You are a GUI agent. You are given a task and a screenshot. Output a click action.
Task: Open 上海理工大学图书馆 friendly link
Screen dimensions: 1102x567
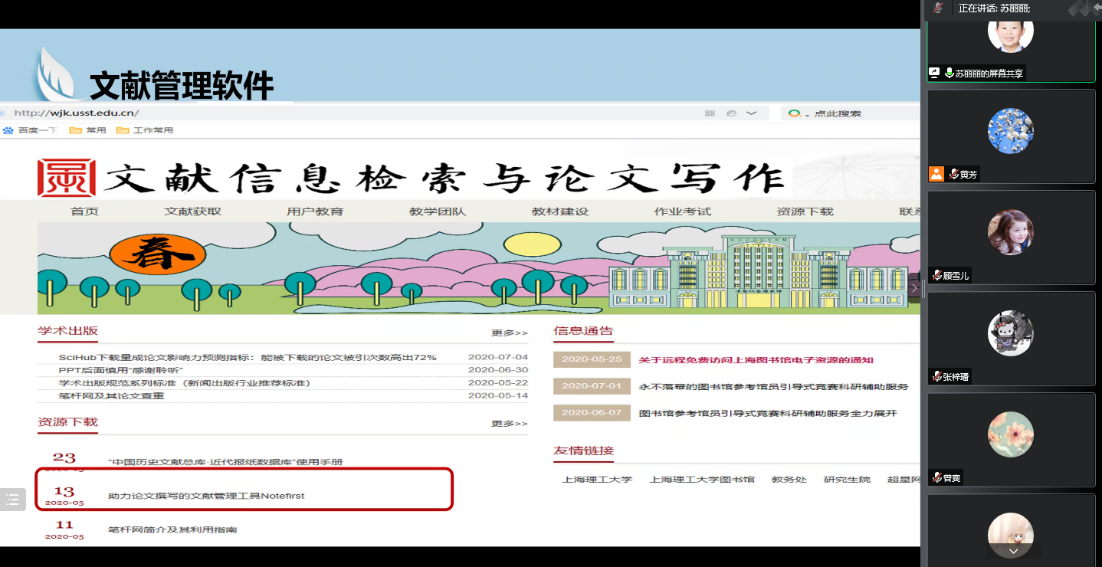(x=701, y=480)
